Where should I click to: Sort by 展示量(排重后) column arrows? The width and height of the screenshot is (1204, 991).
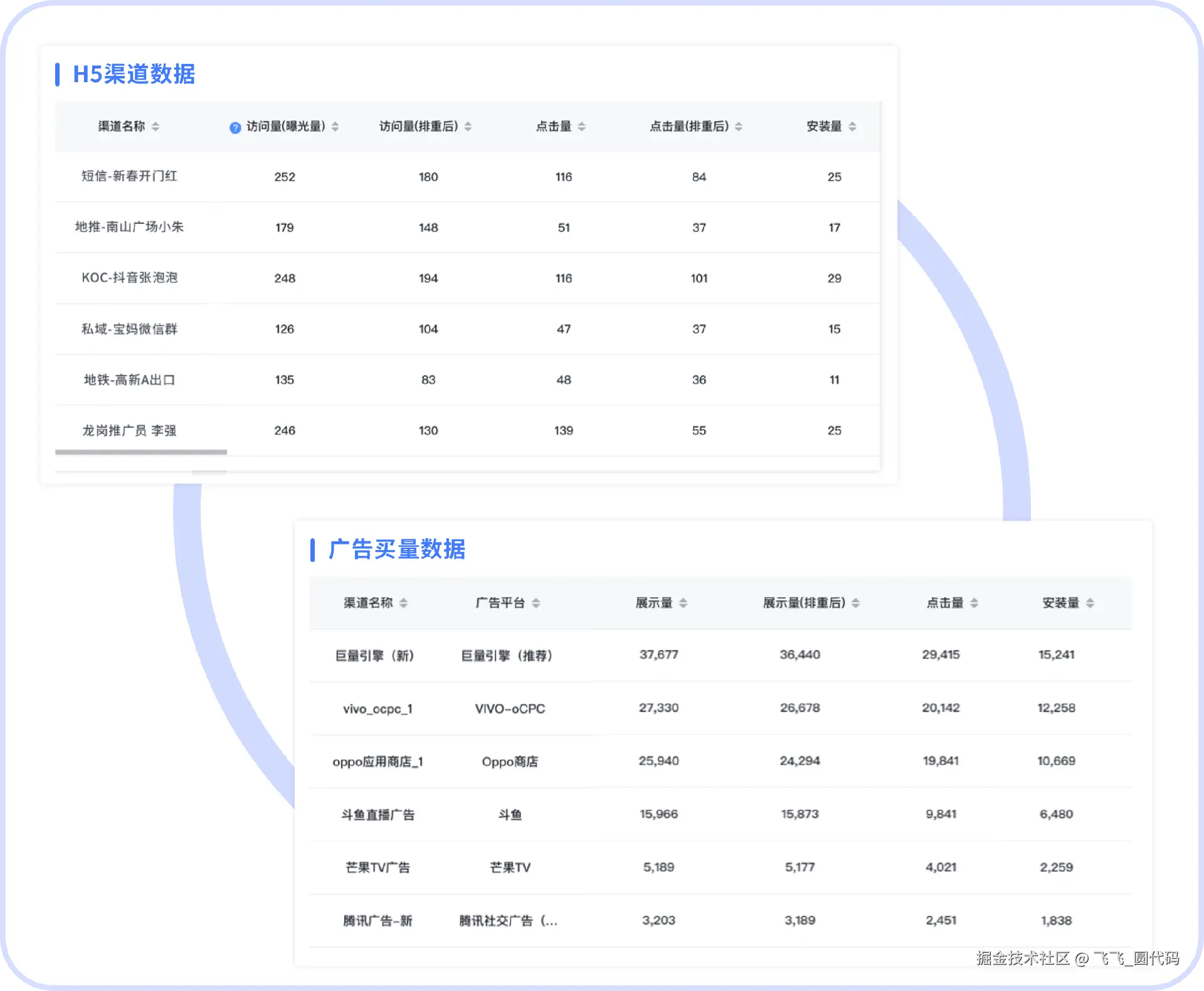[856, 603]
